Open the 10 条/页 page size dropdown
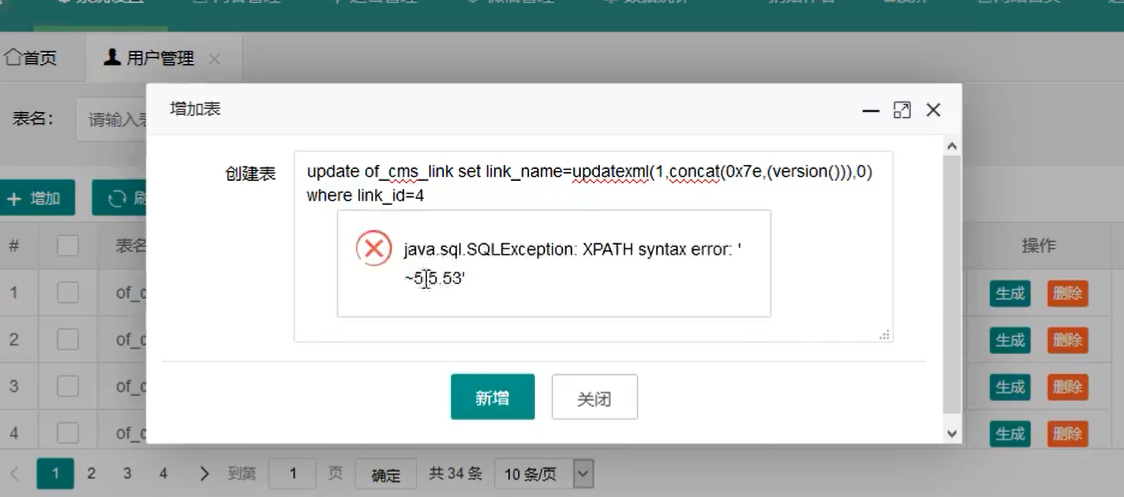This screenshot has height=497, width=1124. click(x=544, y=474)
